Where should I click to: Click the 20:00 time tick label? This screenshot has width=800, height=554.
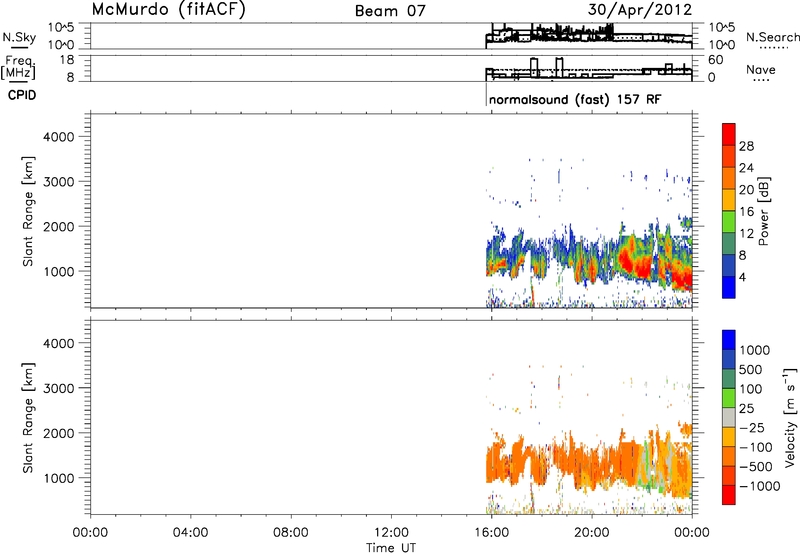[592, 533]
